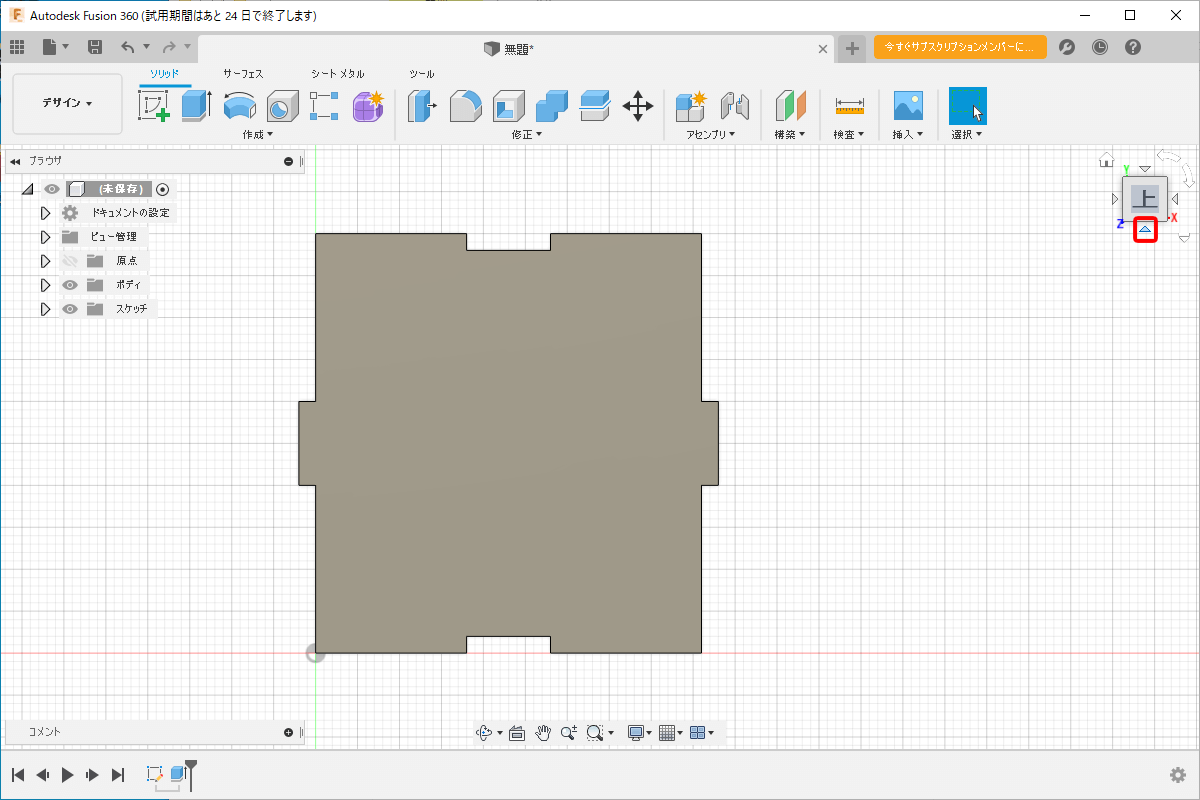
Task: Open the Help question mark icon
Action: 1133,47
